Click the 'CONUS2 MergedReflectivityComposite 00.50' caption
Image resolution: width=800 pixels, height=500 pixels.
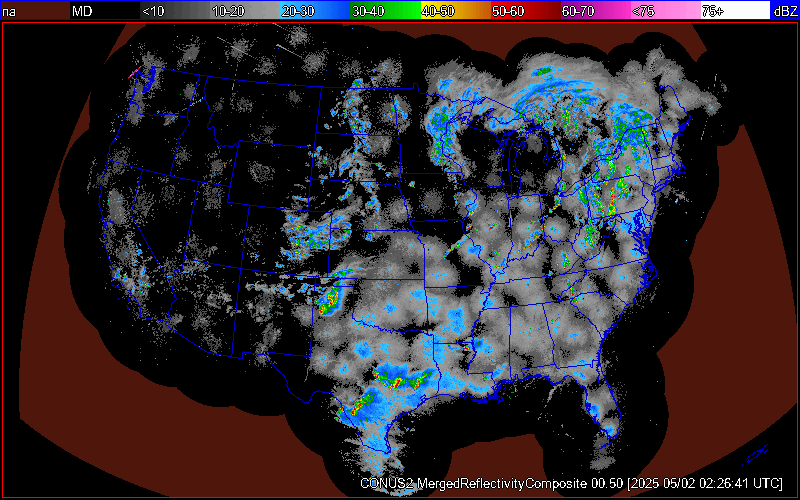pos(491,483)
